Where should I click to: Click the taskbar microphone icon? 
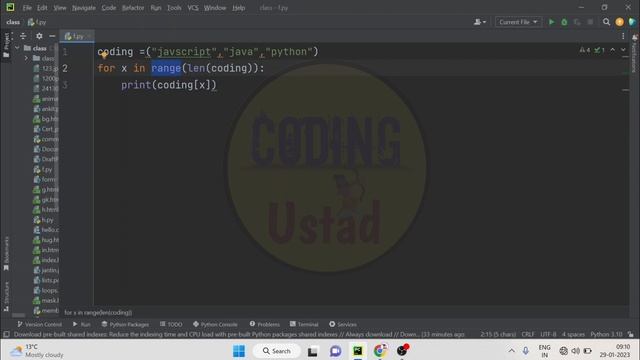526,351
